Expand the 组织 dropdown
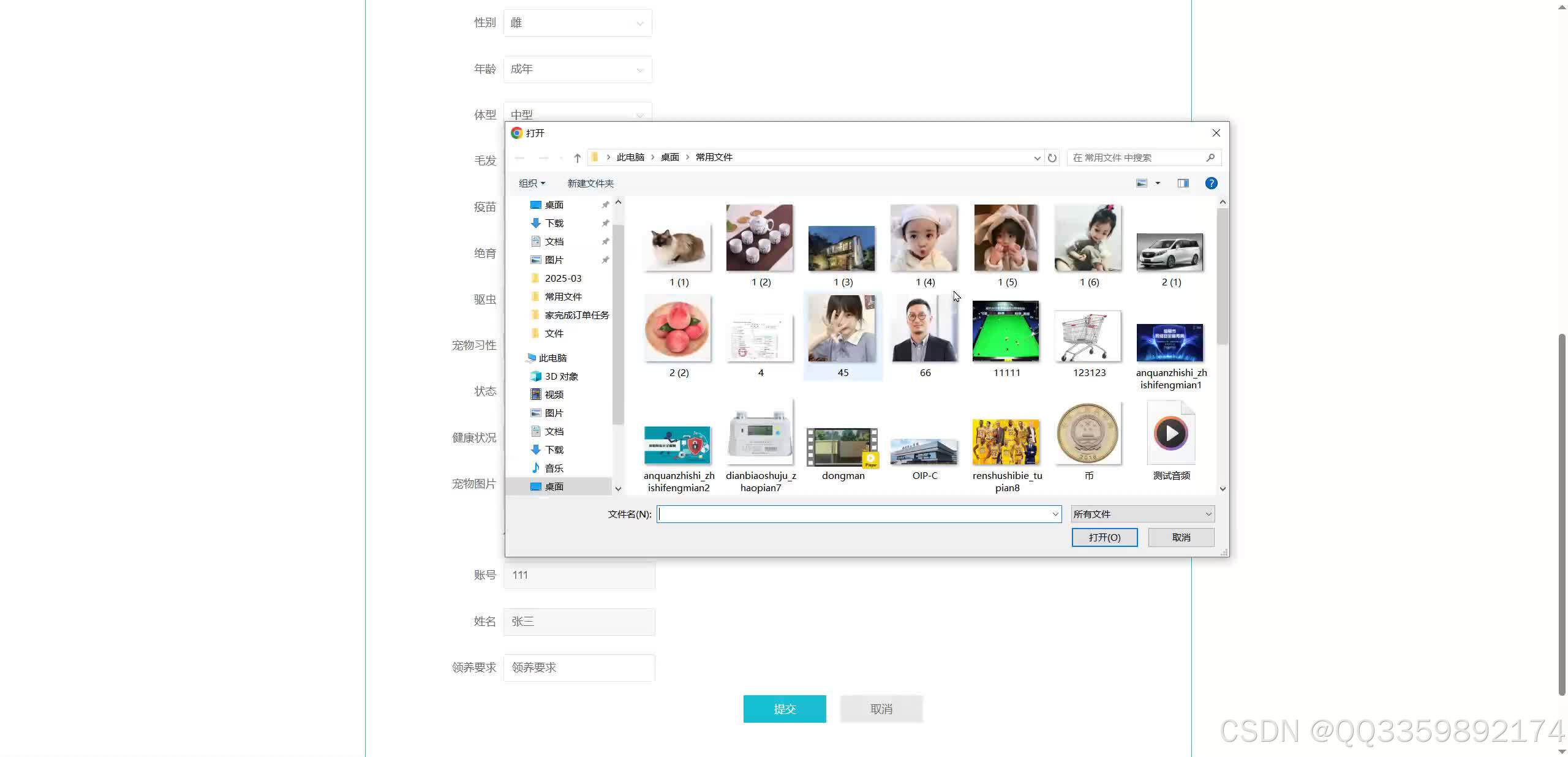The image size is (1568, 757). click(530, 183)
